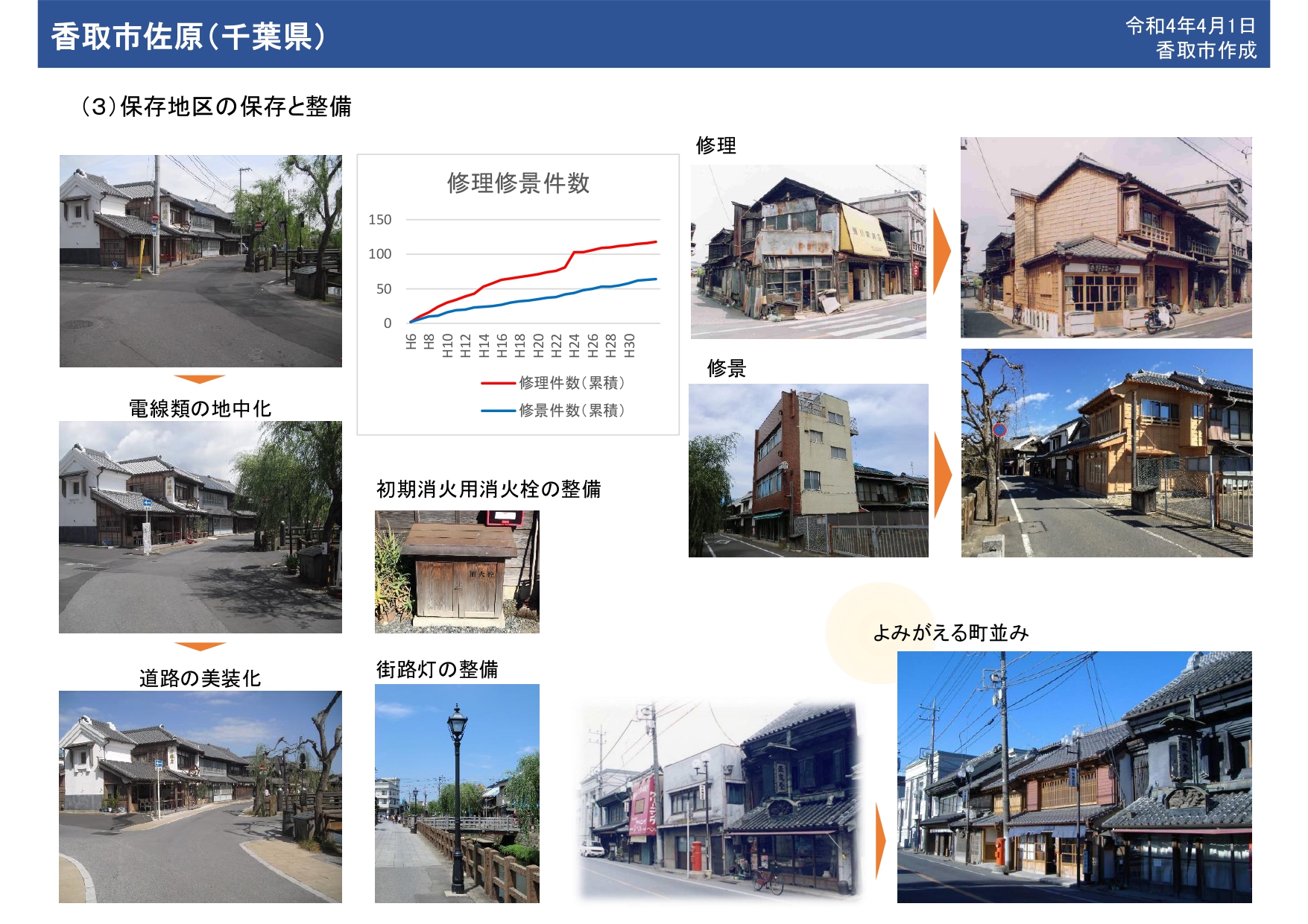The image size is (1308, 924).
Task: Click the red 修理件数(累積) legend line
Action: coord(498,383)
